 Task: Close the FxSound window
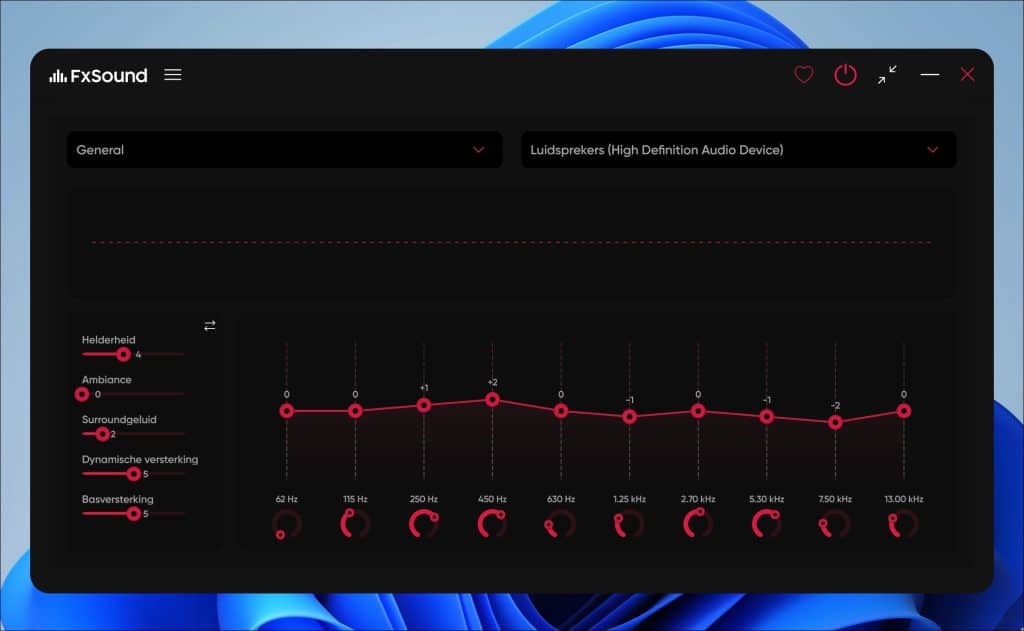[967, 74]
